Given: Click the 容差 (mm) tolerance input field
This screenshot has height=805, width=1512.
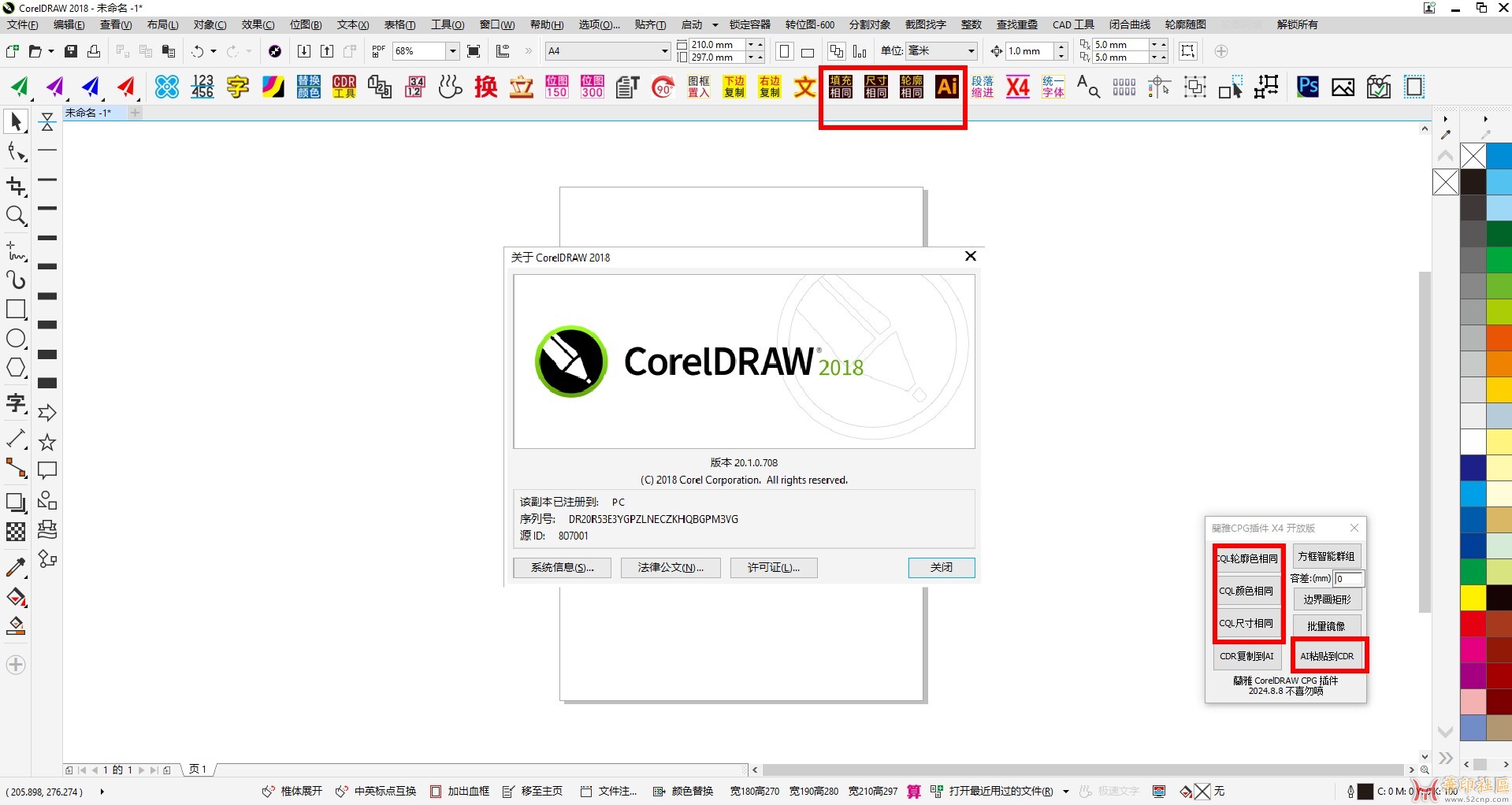Looking at the screenshot, I should coord(1348,579).
